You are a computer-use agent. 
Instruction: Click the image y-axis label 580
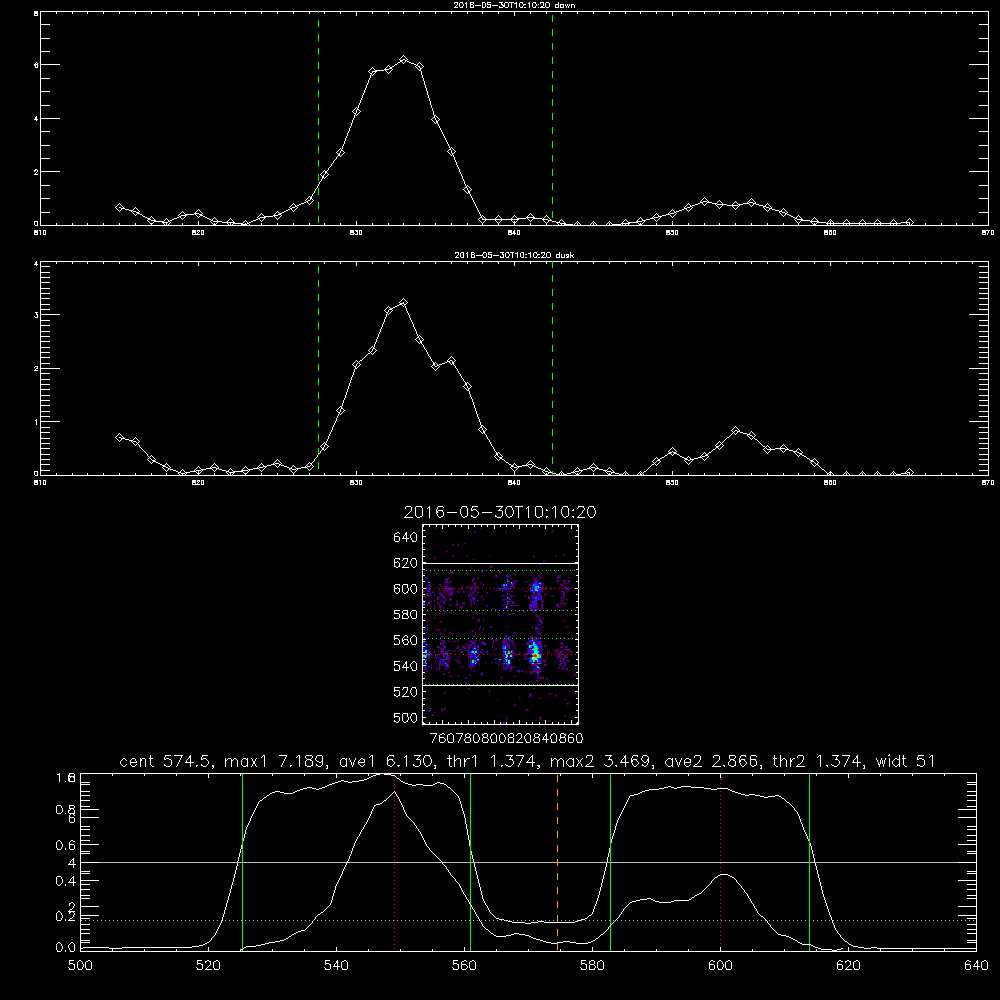point(406,614)
